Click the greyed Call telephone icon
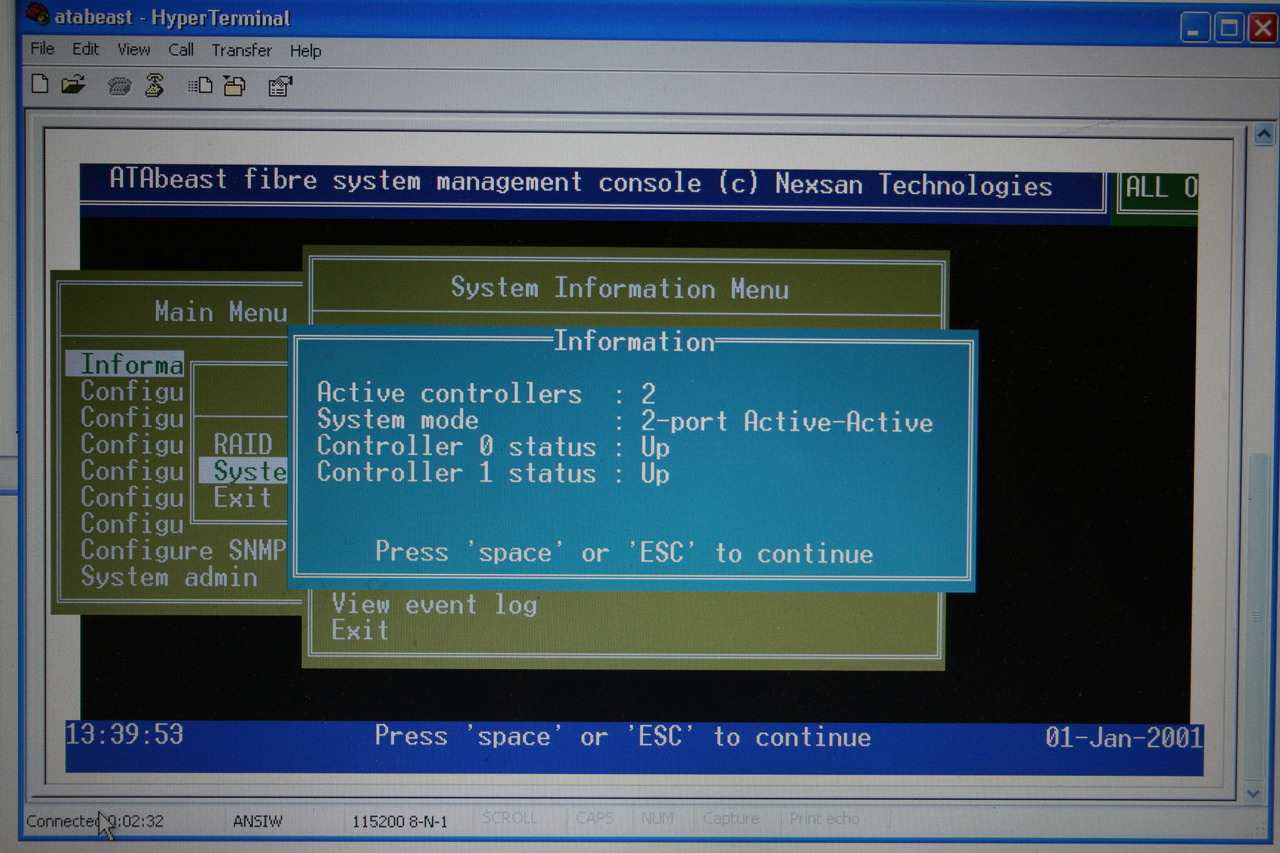The width and height of the screenshot is (1280, 853). (x=120, y=86)
